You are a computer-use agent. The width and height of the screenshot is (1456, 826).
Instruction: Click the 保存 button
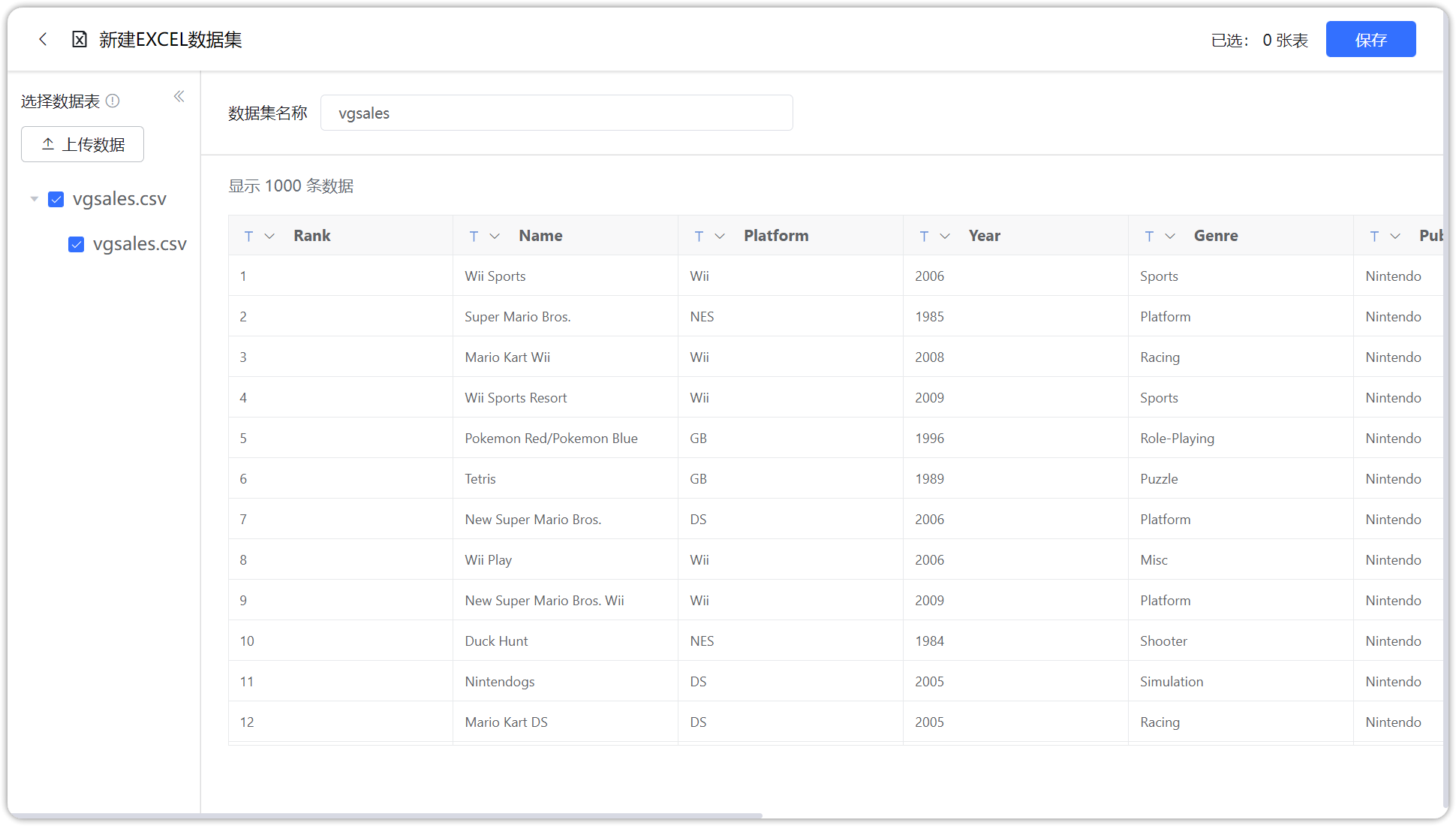(x=1370, y=39)
